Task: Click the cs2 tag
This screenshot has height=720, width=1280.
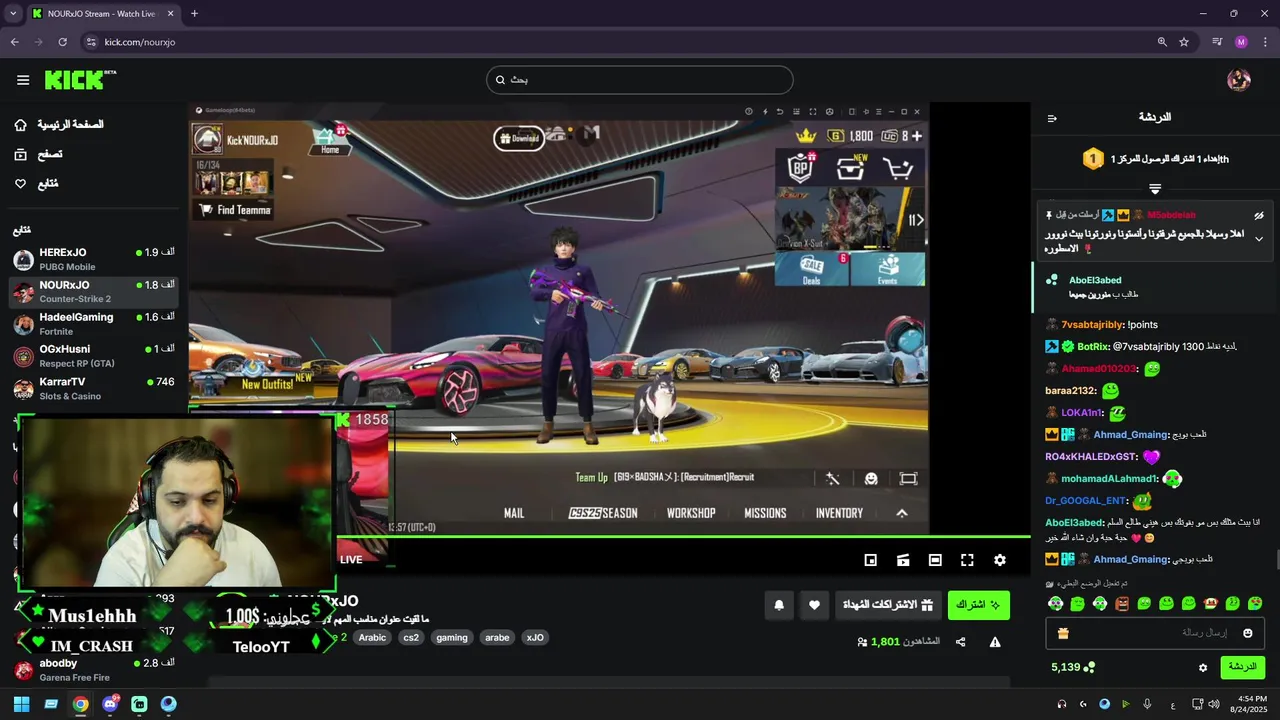Action: coord(411,638)
